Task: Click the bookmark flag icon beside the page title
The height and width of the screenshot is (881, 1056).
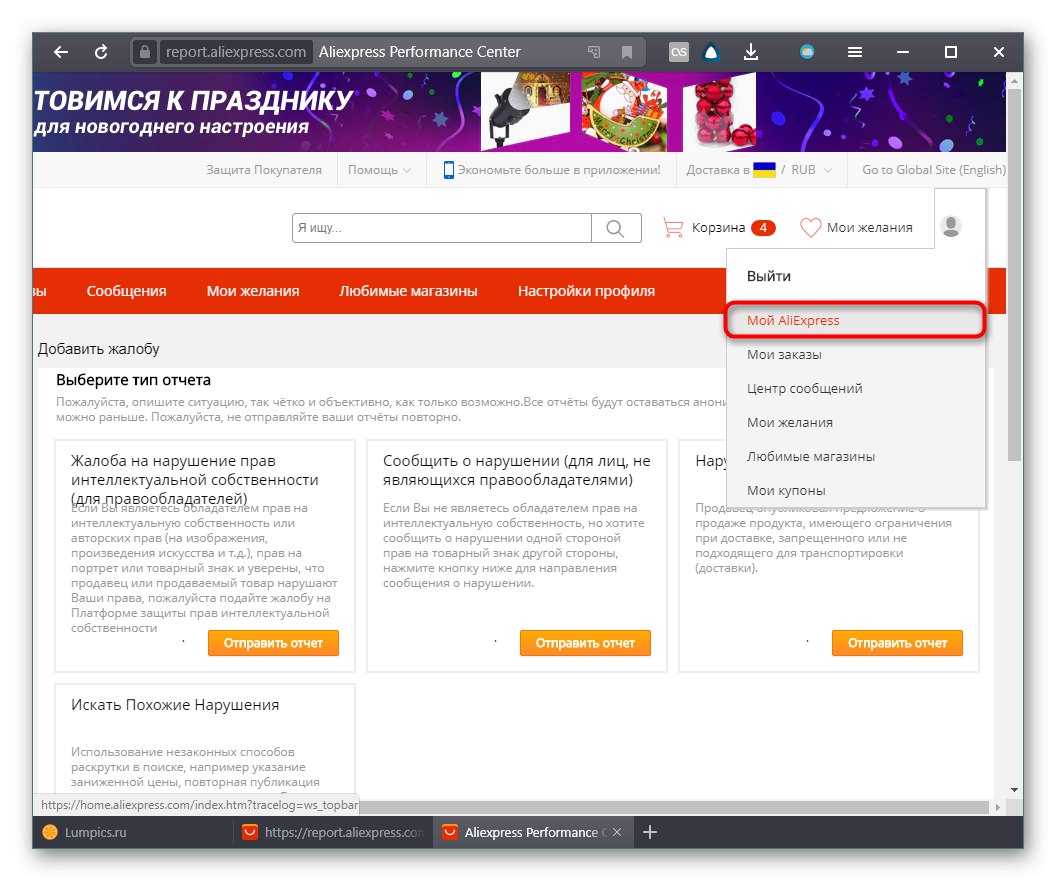Action: click(627, 51)
